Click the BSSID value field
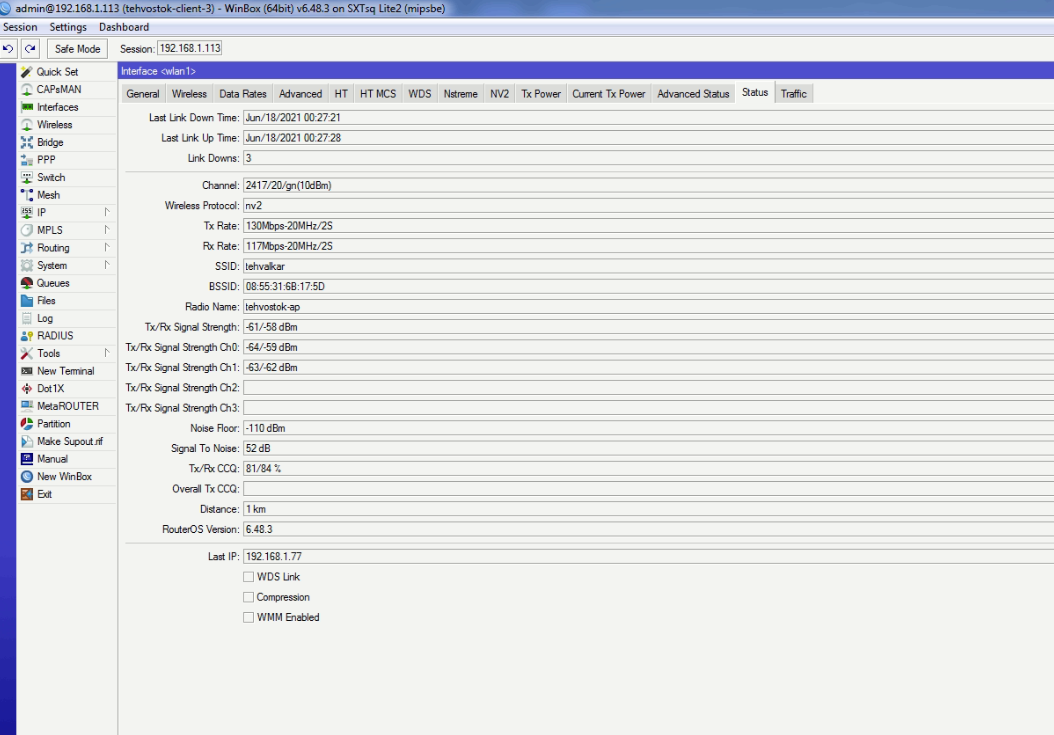 tap(648, 286)
